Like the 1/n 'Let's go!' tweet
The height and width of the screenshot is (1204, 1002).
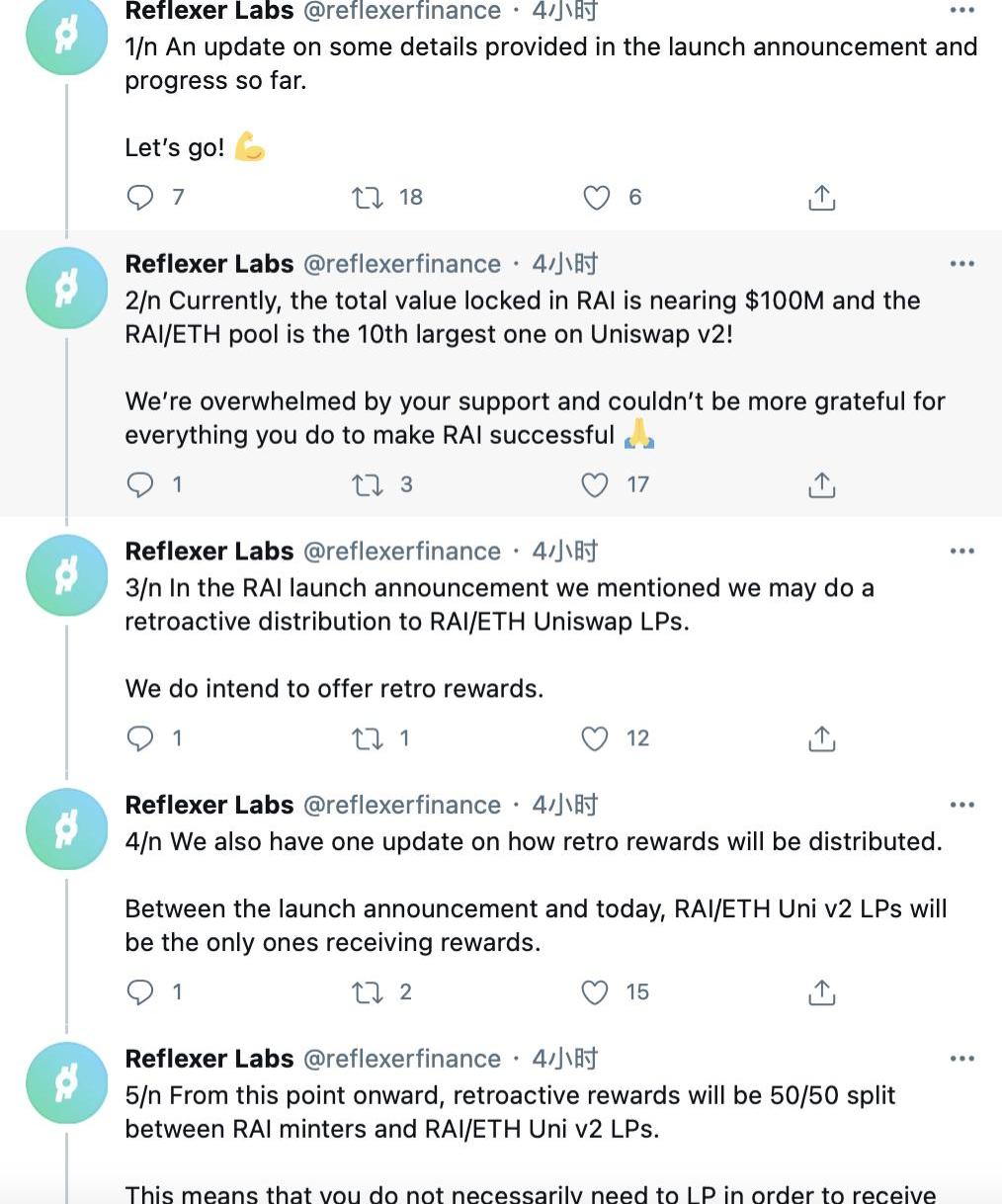[x=597, y=198]
